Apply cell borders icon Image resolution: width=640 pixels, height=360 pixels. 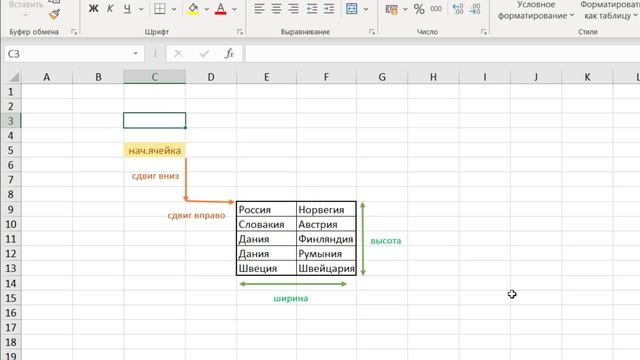tap(160, 9)
